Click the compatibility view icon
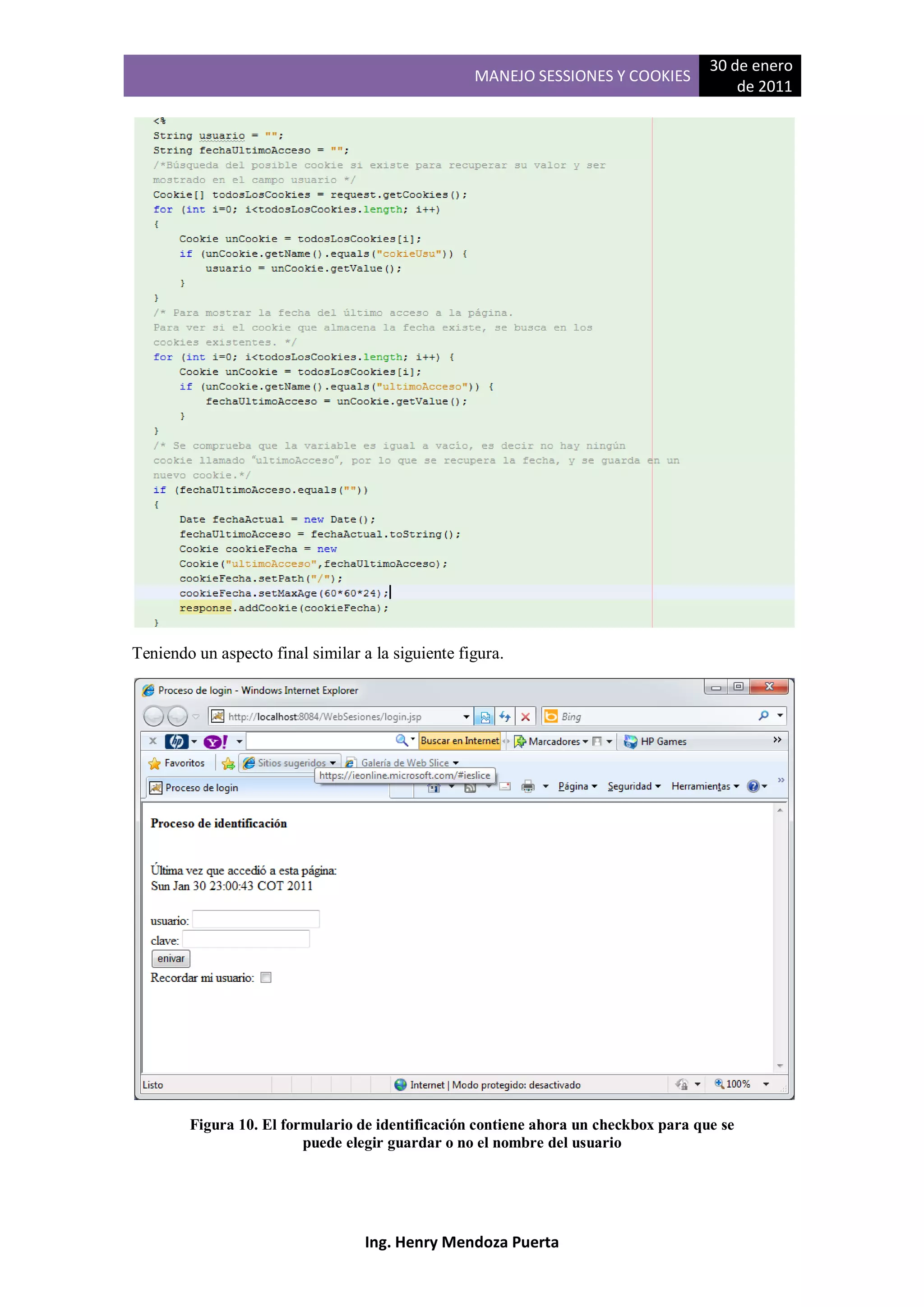Image resolution: width=924 pixels, height=1307 pixels. [485, 717]
